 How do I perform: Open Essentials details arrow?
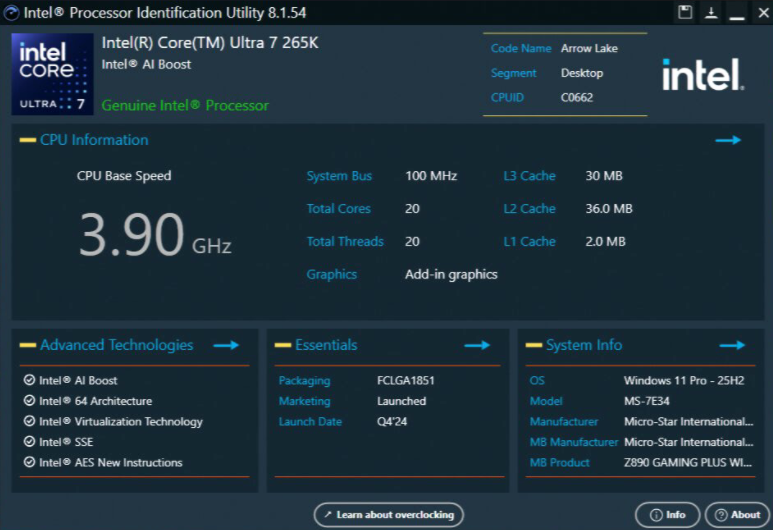pyautogui.click(x=477, y=345)
